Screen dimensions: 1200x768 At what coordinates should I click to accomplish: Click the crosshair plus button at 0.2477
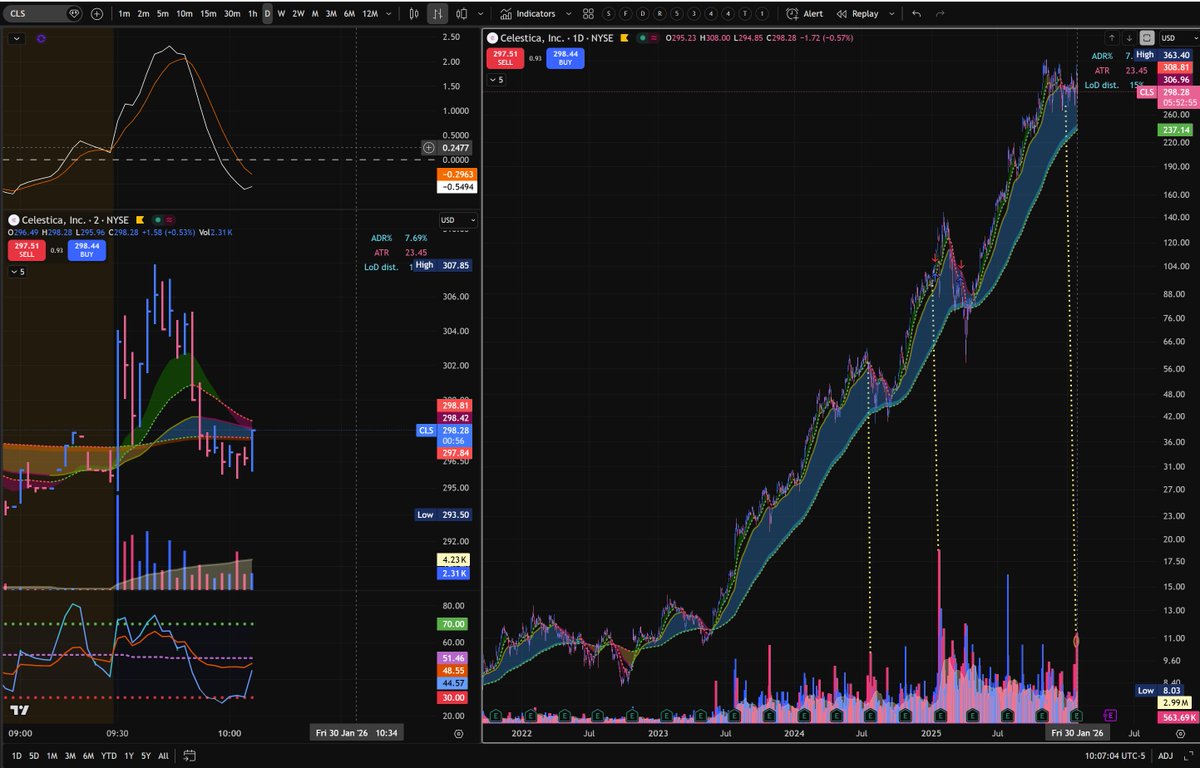tap(429, 147)
